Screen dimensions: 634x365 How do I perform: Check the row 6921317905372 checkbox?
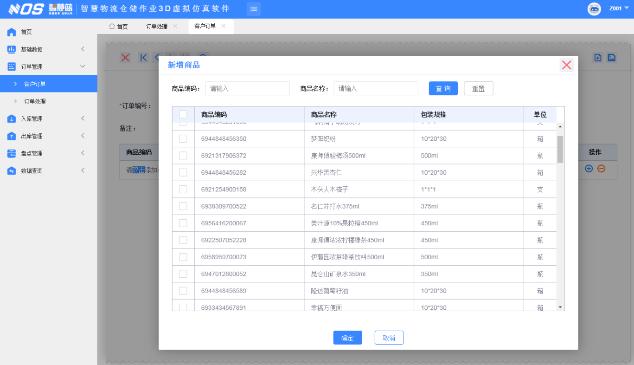pyautogui.click(x=183, y=156)
